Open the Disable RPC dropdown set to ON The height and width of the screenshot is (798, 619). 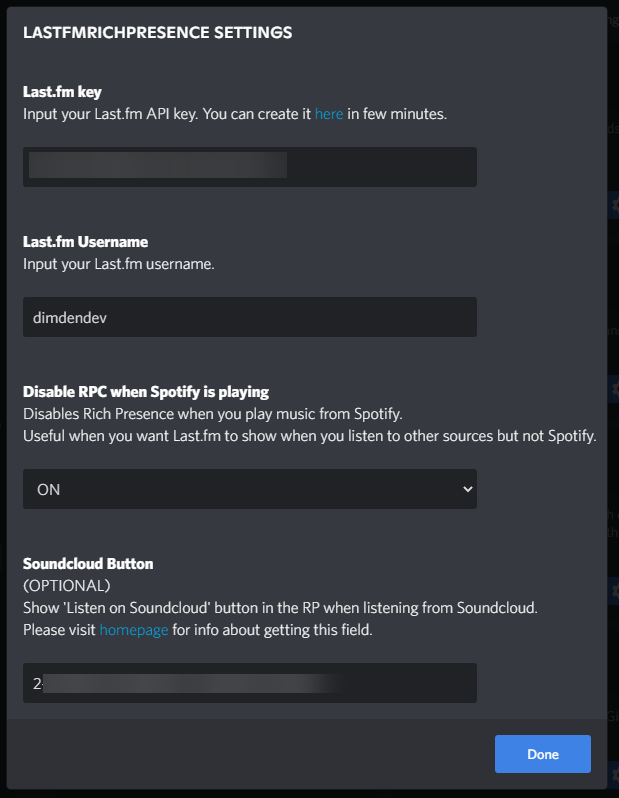point(249,489)
